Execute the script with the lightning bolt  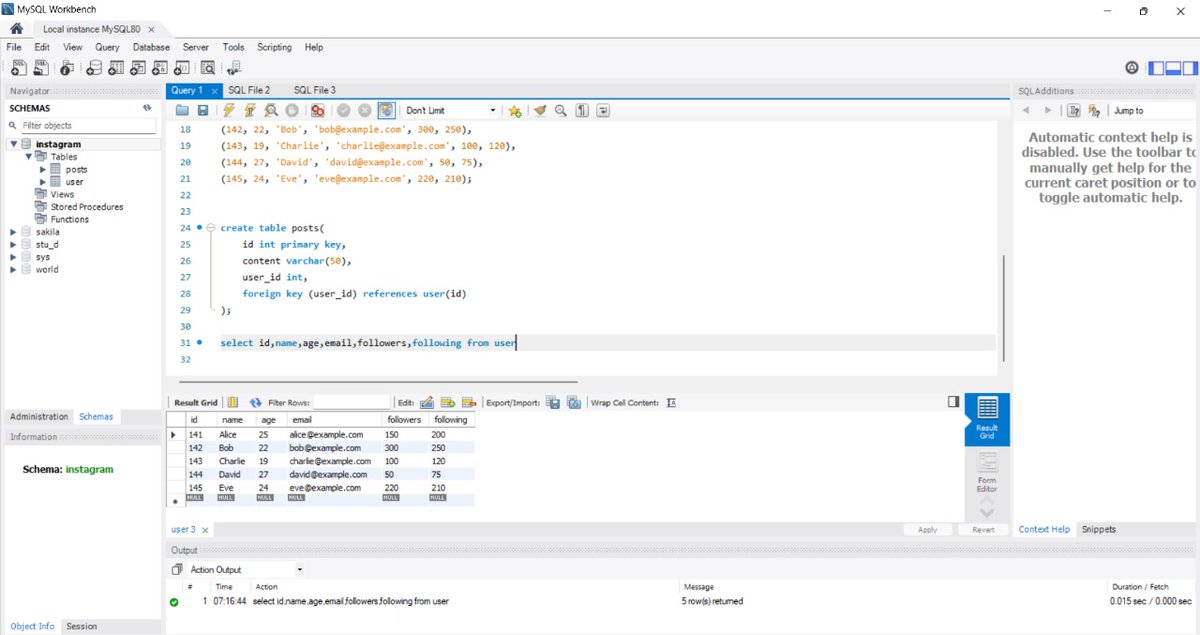pos(229,110)
